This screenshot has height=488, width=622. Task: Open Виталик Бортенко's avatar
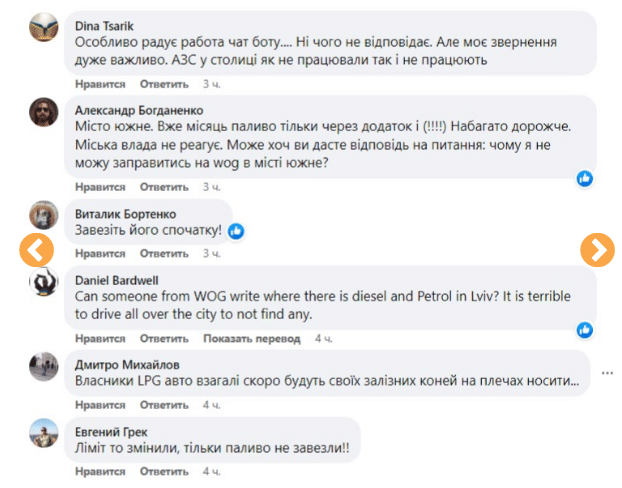pos(43,214)
